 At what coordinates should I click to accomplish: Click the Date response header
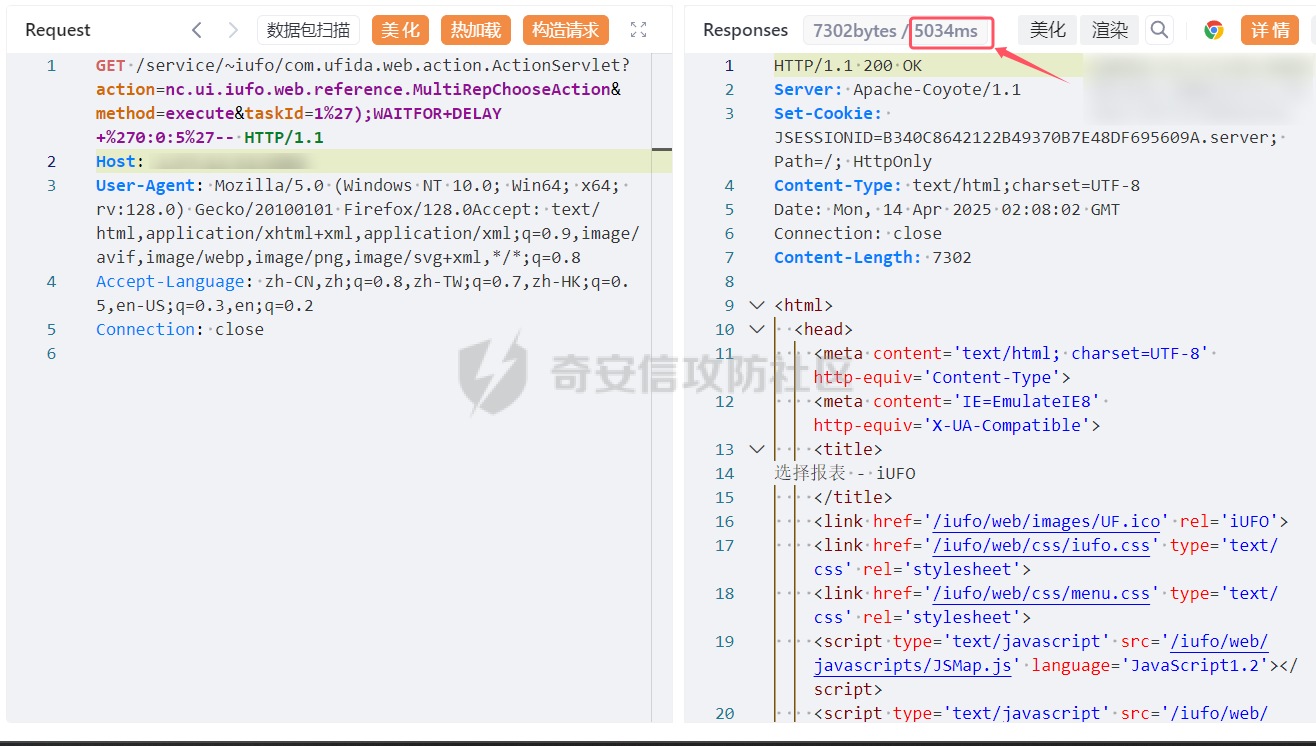[947, 209]
